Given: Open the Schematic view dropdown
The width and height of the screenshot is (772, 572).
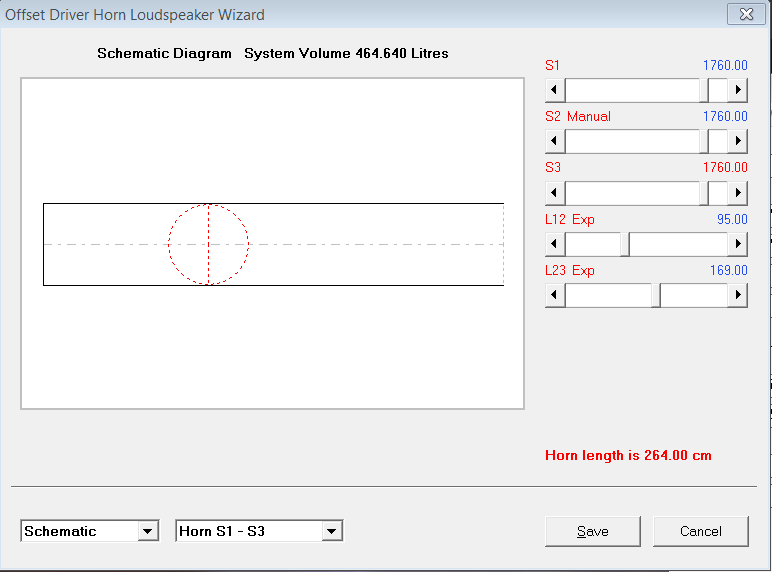Looking at the screenshot, I should (x=148, y=531).
